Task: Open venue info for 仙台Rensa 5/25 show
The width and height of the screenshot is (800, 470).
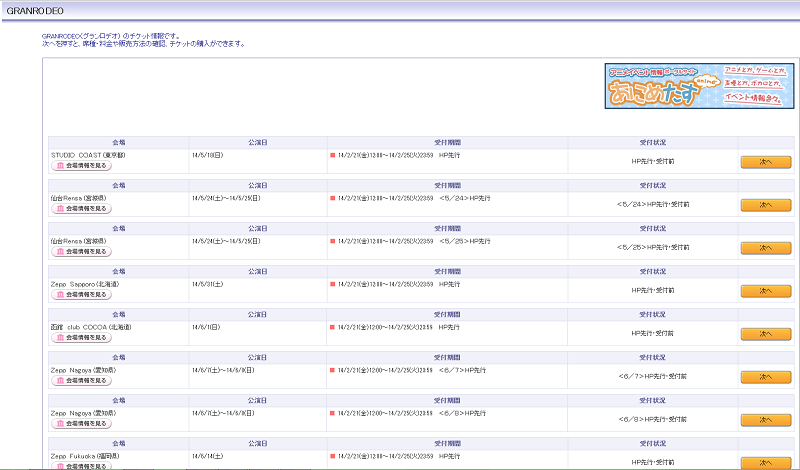Action: pyautogui.click(x=81, y=252)
